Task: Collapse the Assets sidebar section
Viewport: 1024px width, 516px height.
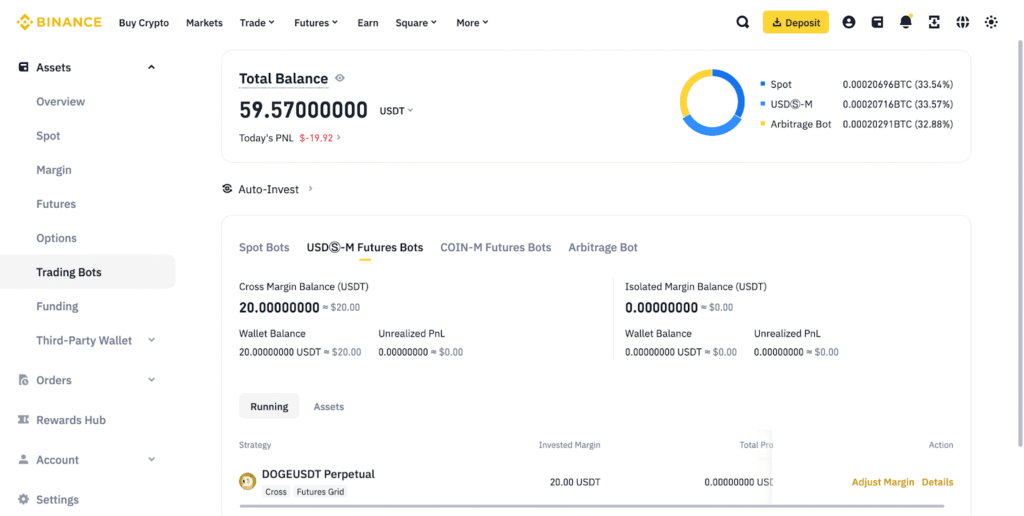Action: (x=151, y=67)
